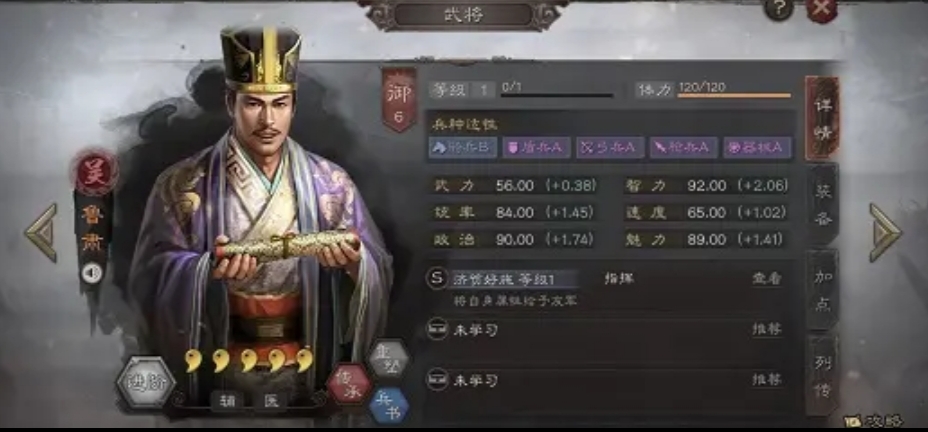Select the S-rank skill icon
The width and height of the screenshot is (928, 432).
(x=437, y=279)
